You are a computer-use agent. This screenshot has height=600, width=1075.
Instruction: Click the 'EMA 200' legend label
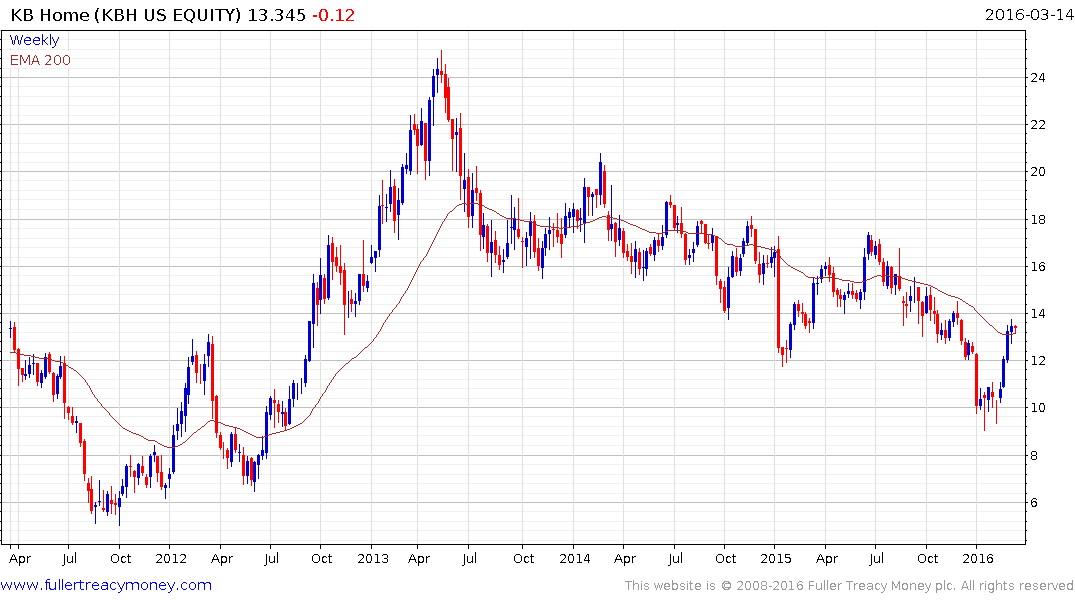(40, 60)
